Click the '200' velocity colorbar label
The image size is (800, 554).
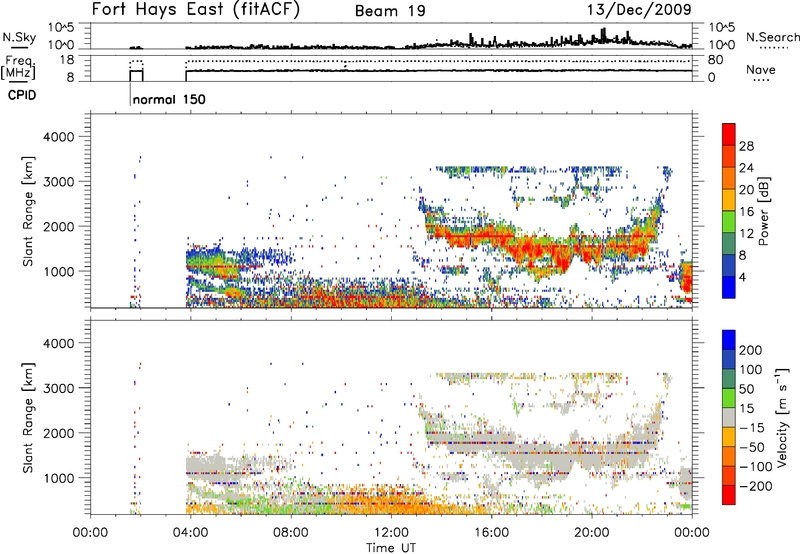point(751,350)
